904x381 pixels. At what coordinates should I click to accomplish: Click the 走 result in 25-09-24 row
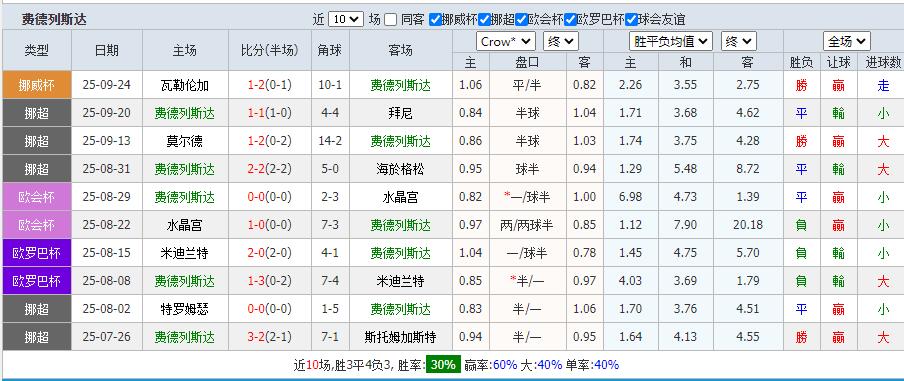[883, 86]
